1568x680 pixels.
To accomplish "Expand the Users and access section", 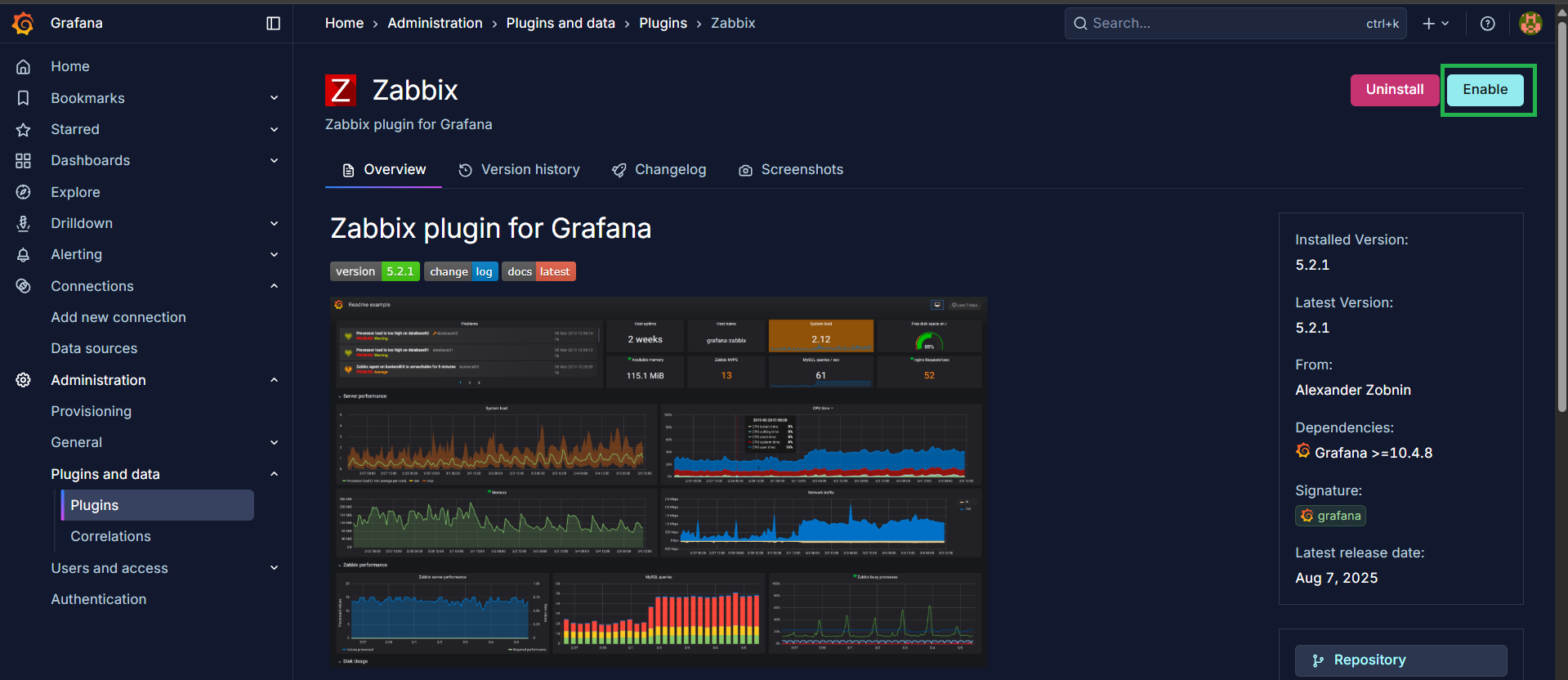I will coord(275,568).
